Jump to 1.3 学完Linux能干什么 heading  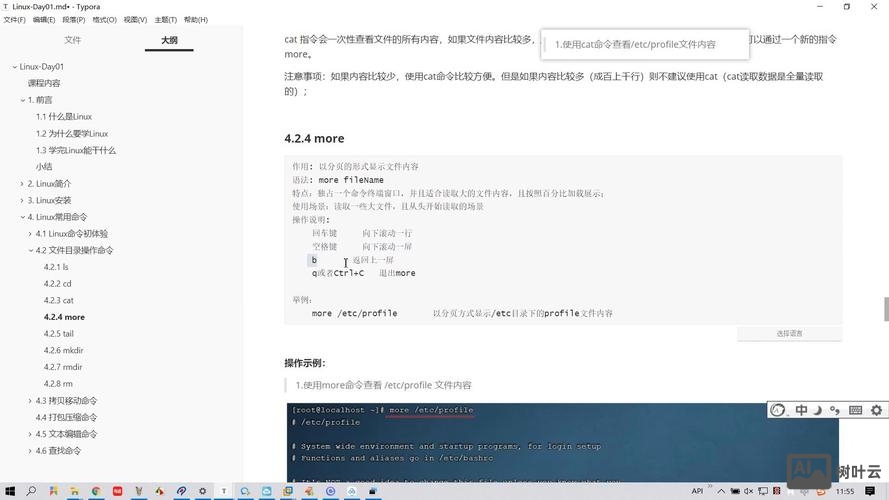[75, 150]
